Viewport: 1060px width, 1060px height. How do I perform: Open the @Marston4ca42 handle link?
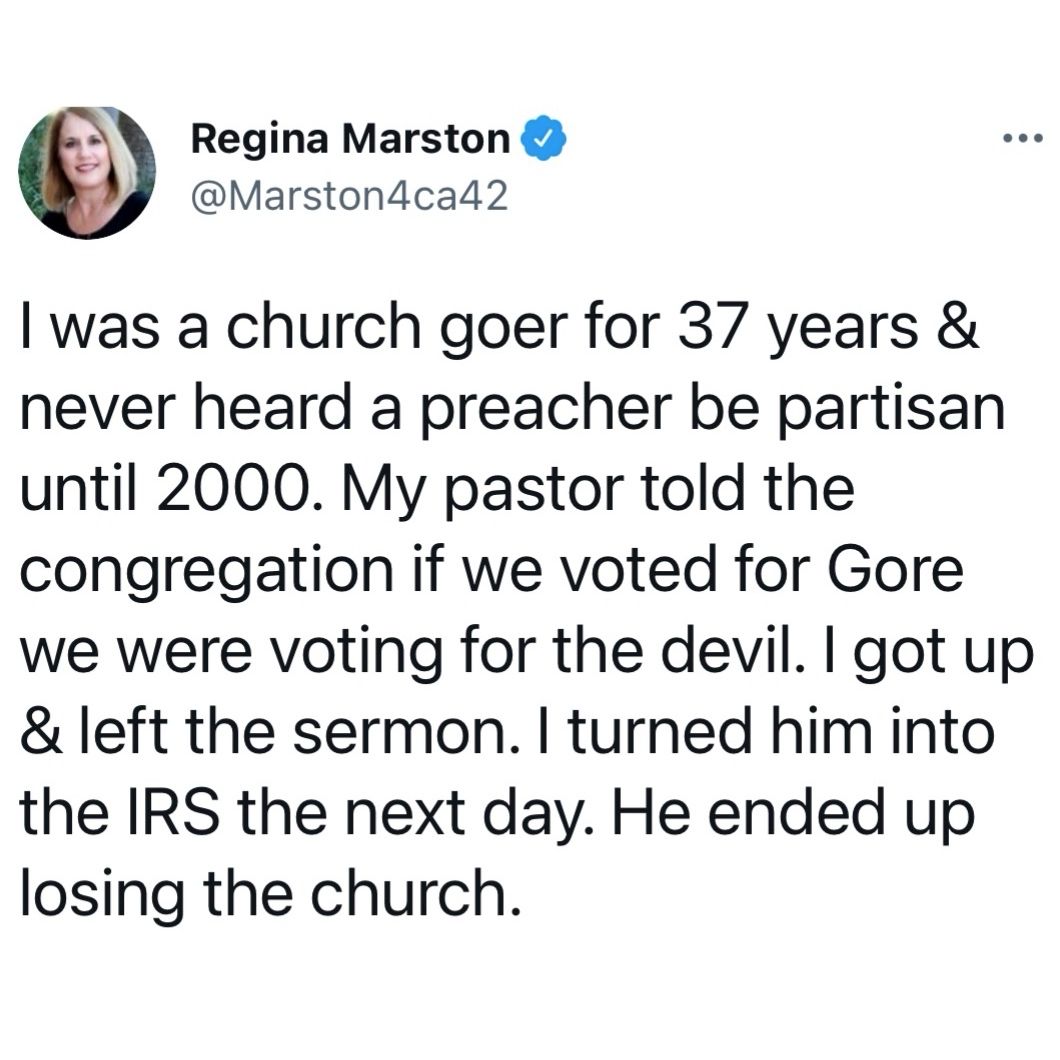[350, 196]
